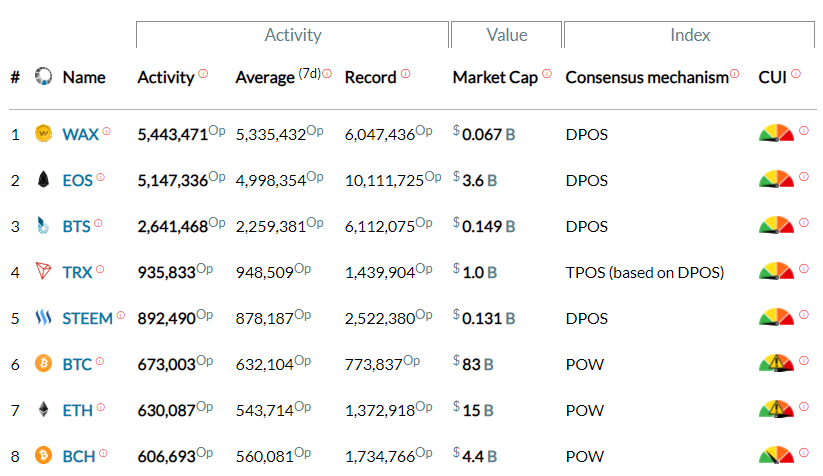This screenshot has width=823, height=476.
Task: Click the TRX Tron logo icon
Action: point(43,272)
